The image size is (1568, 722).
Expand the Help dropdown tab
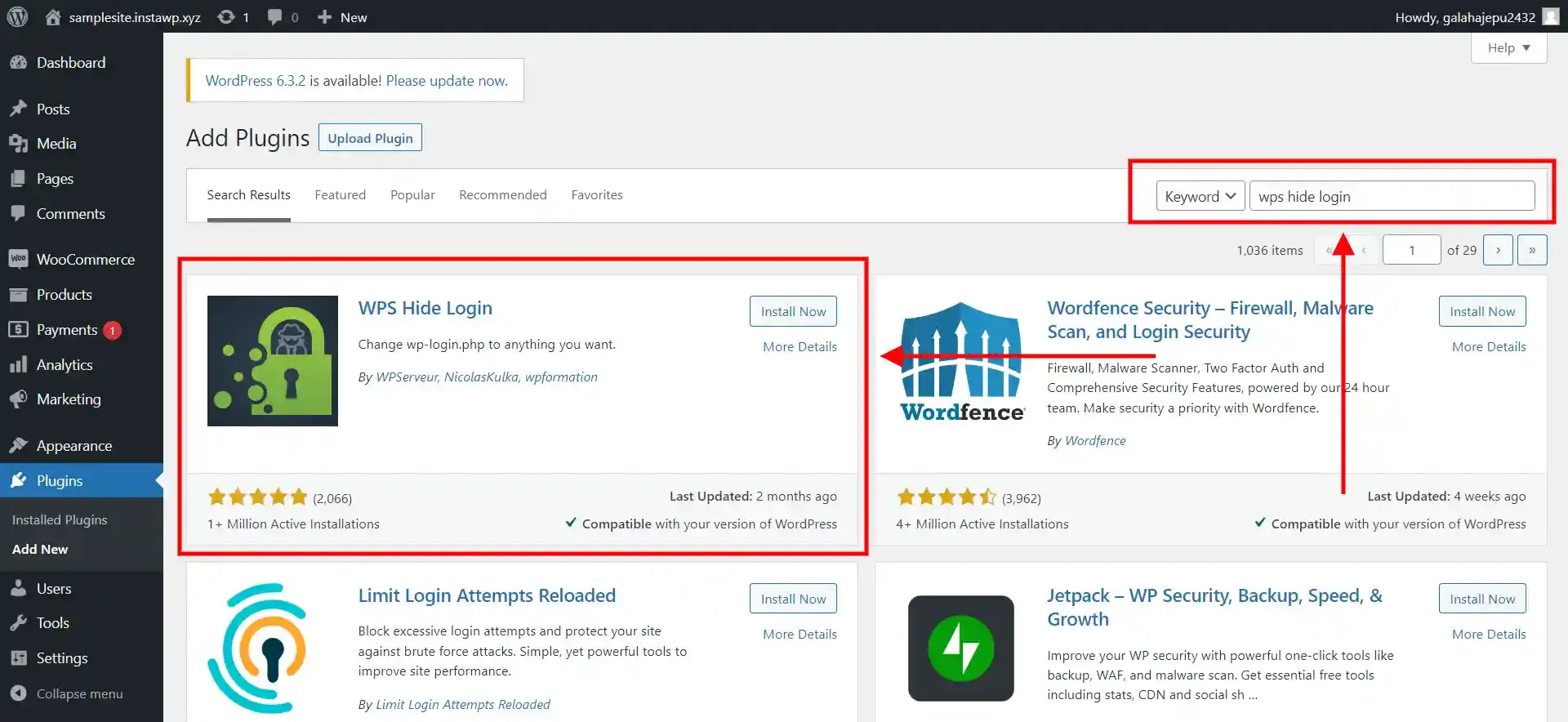point(1509,47)
